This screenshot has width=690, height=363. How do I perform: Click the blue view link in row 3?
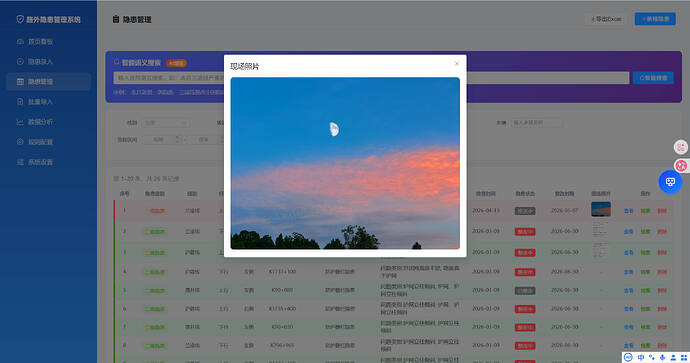(x=628, y=253)
